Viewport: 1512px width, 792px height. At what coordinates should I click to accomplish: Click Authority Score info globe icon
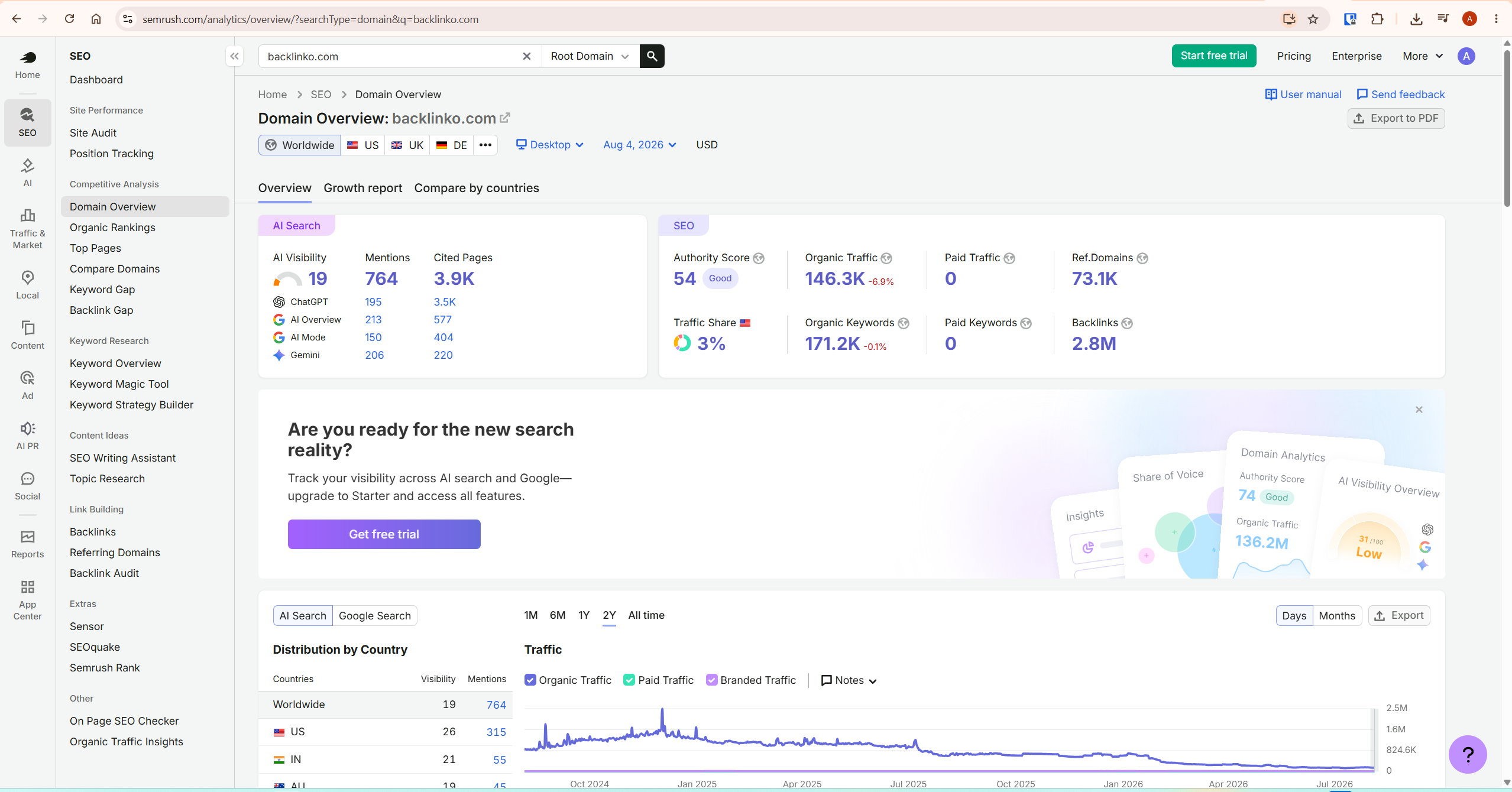759,258
